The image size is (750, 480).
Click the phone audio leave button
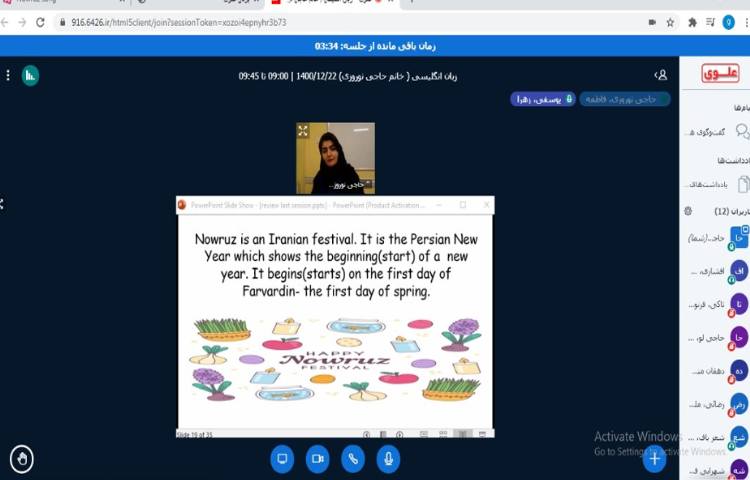[x=352, y=458]
